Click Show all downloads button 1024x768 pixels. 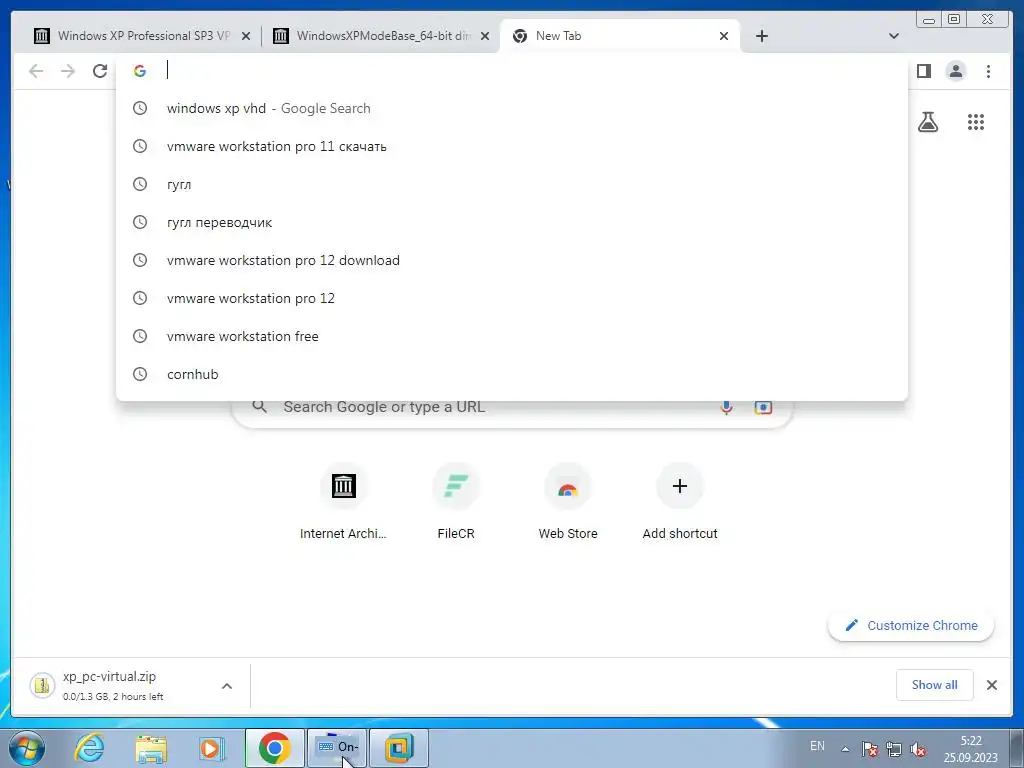935,684
